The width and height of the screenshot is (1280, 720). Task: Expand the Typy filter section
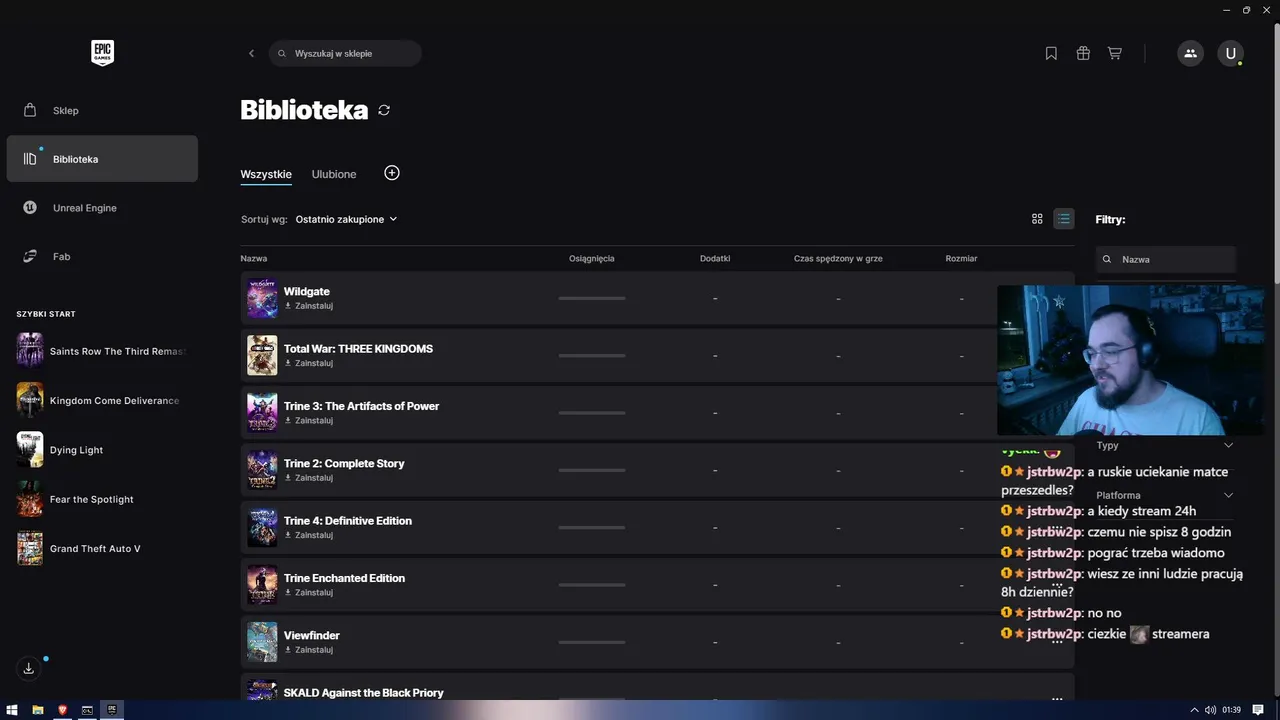(1228, 446)
